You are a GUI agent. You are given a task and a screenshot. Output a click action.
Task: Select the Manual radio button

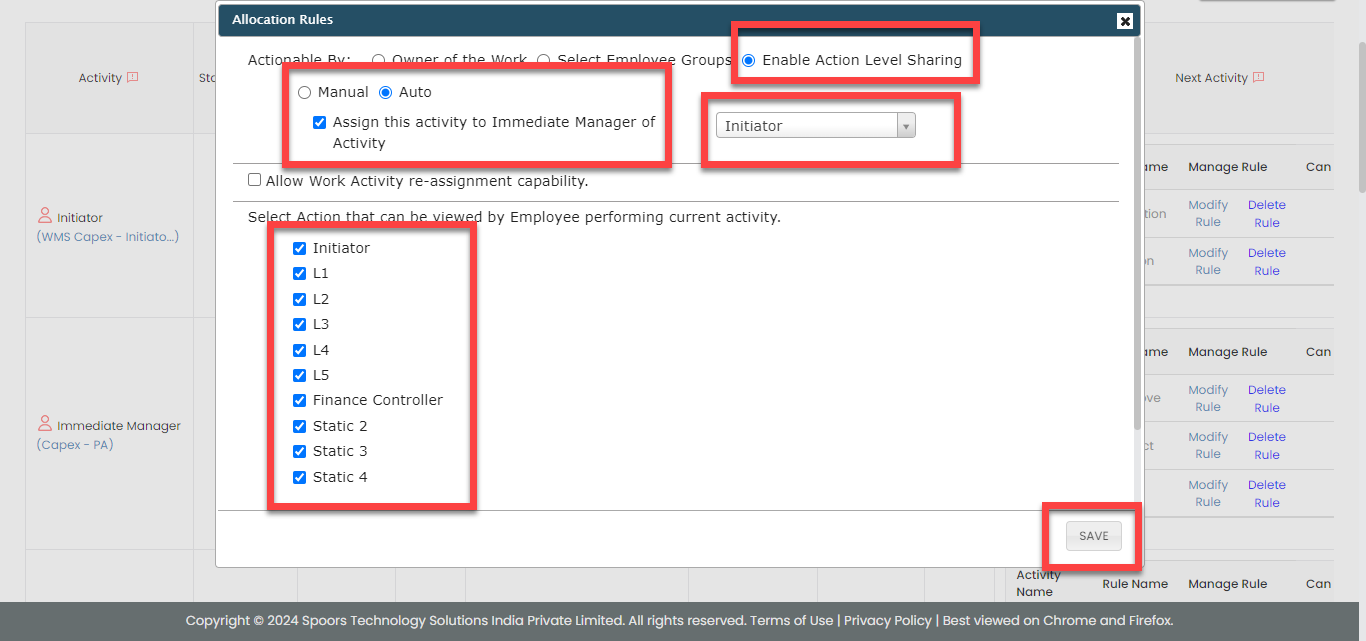304,93
